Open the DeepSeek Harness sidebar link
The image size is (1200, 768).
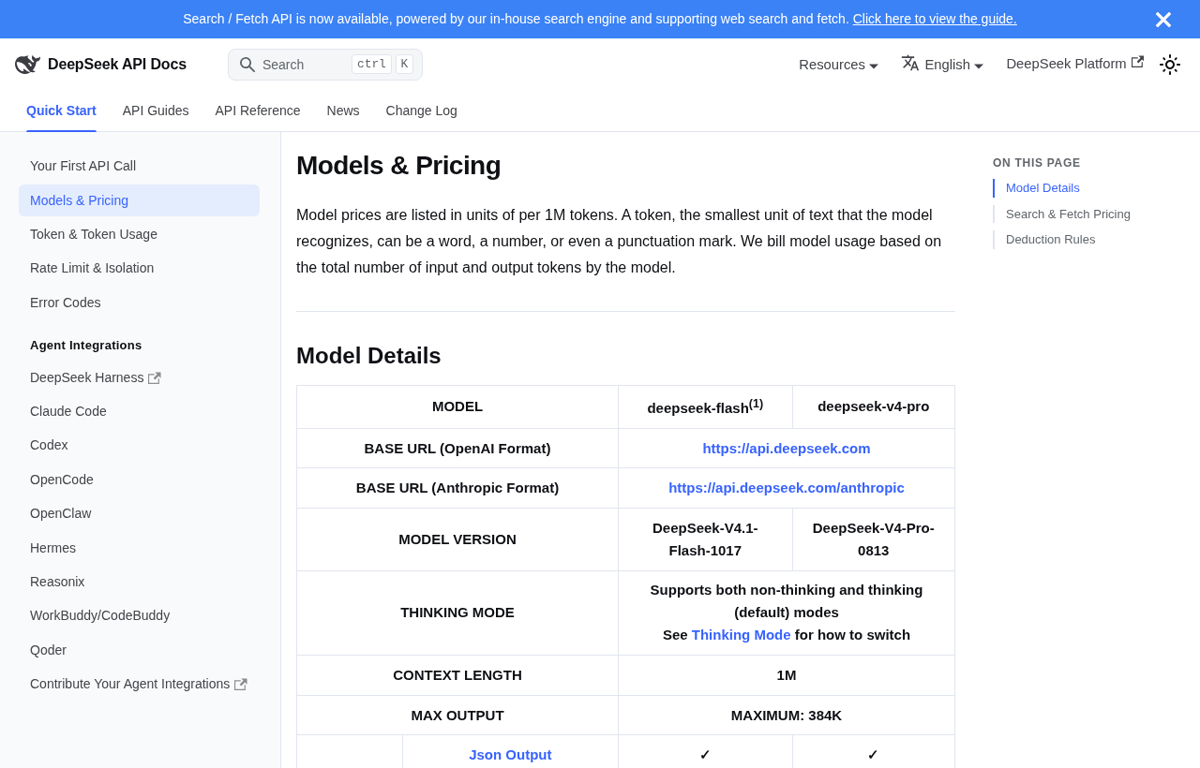139,377
